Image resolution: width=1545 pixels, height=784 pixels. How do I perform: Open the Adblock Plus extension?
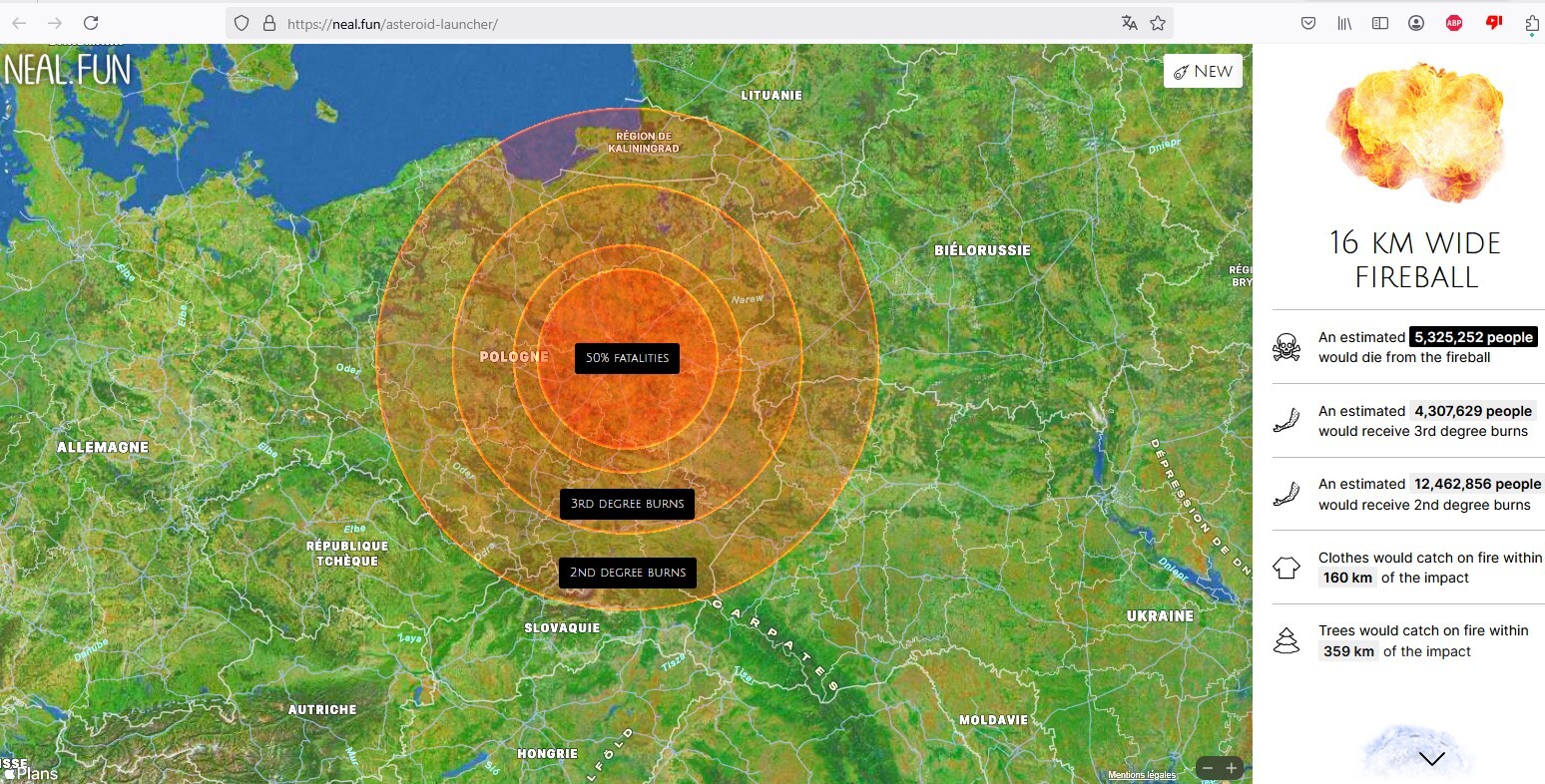1454,23
